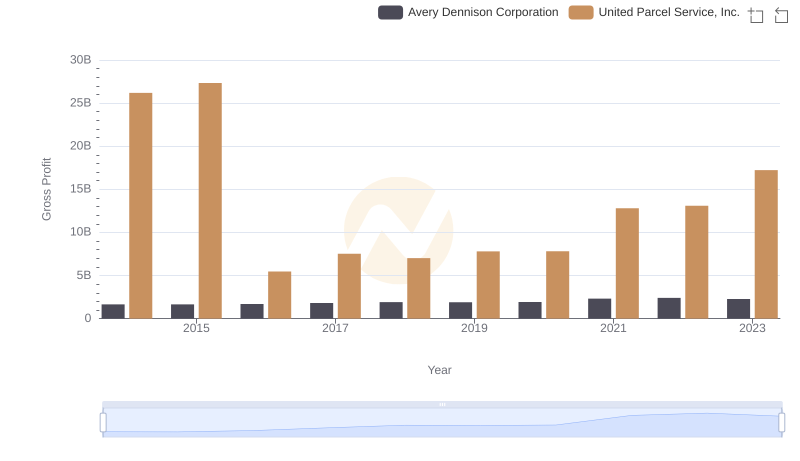
Task: Click the 2021 United Parcel Service bar
Action: (627, 263)
